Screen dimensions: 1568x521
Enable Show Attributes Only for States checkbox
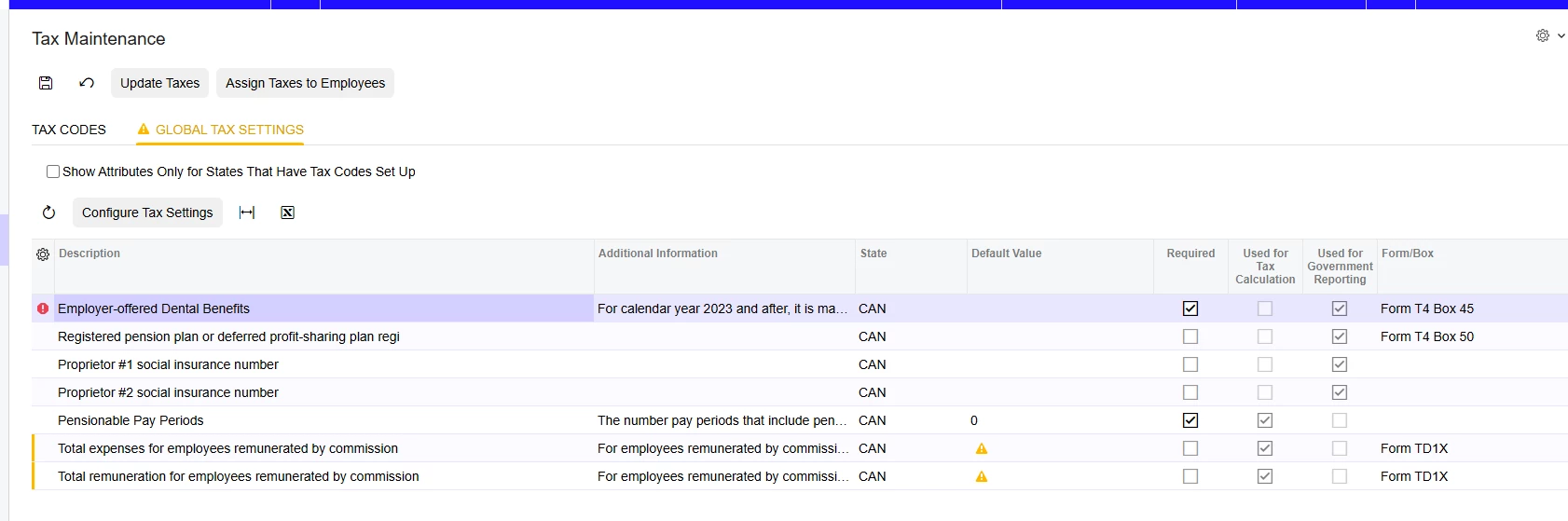coord(53,171)
